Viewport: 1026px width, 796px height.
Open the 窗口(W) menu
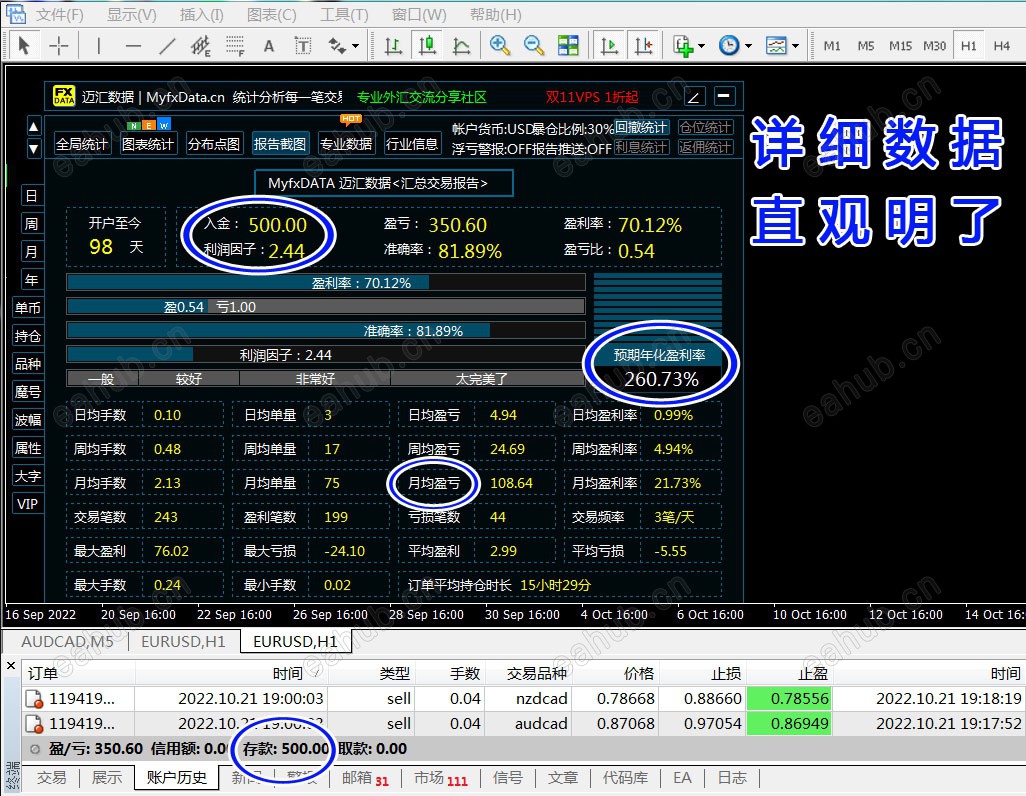[x=419, y=14]
